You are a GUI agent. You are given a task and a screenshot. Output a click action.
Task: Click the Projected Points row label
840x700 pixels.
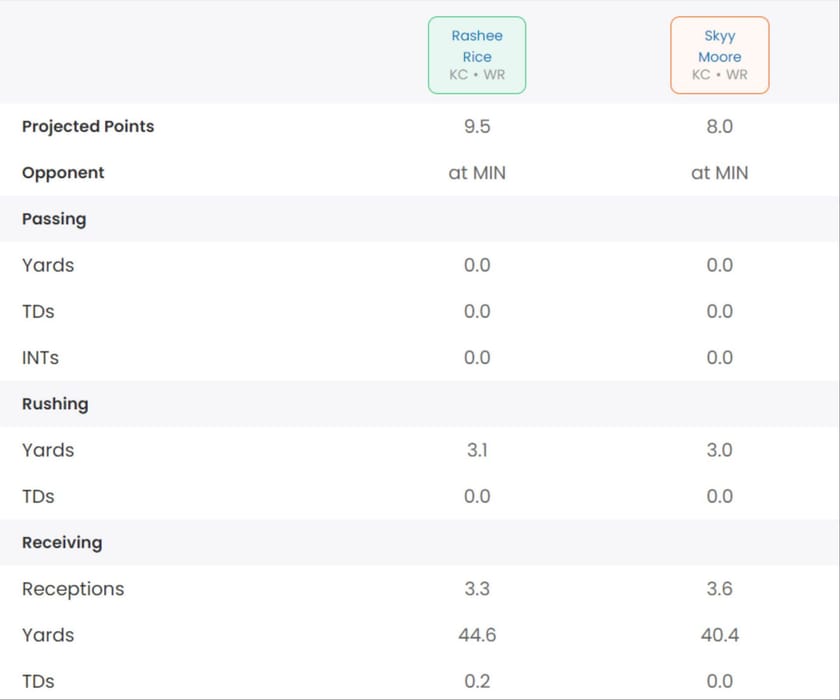88,127
